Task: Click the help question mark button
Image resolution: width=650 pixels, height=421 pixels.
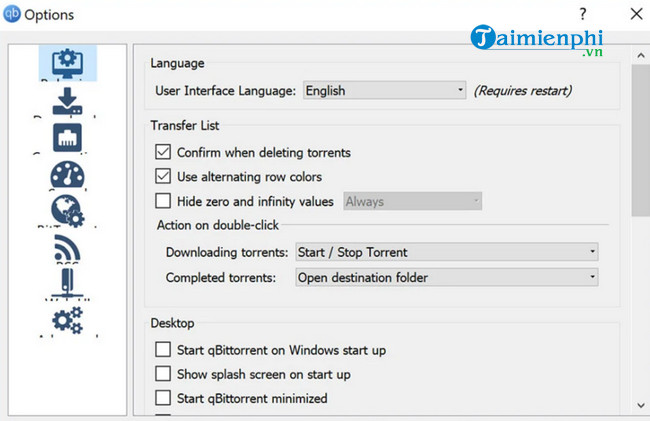Action: click(583, 14)
